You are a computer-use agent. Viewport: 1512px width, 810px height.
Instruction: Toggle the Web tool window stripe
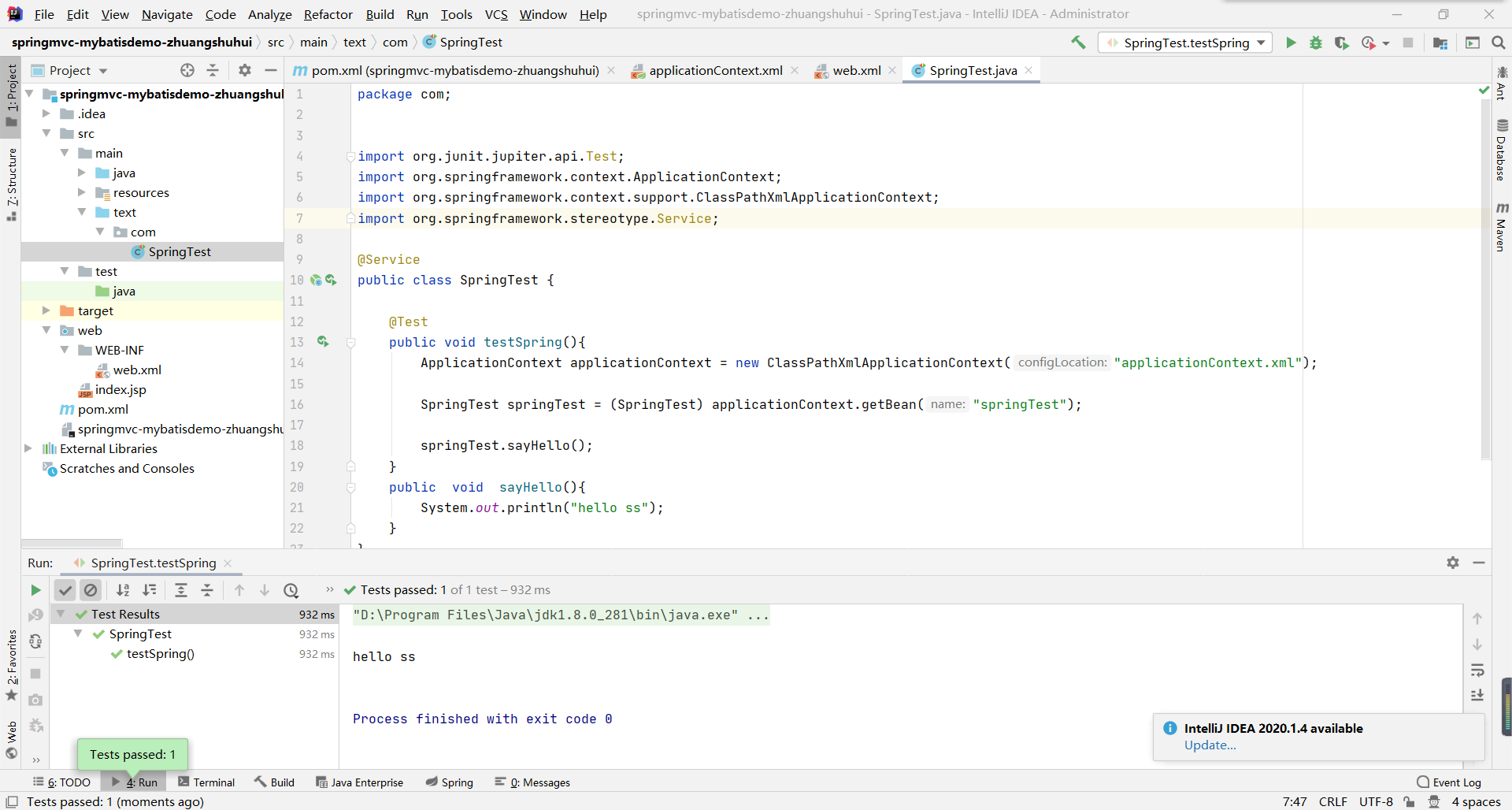pos(11,740)
